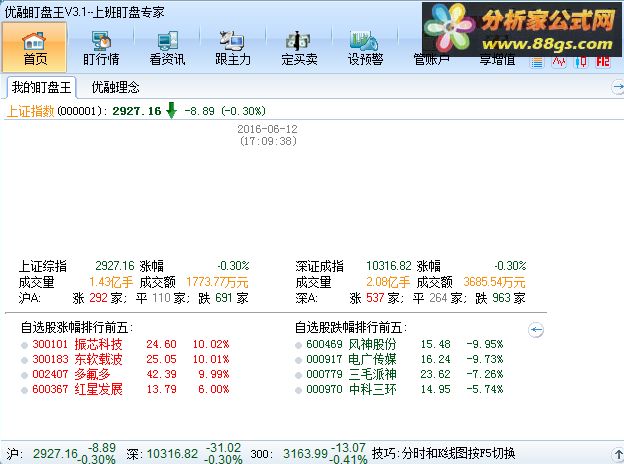Viewport: 624px width, 464px height.
Task: Select stock 000917 电广传媒
Action: click(x=351, y=359)
